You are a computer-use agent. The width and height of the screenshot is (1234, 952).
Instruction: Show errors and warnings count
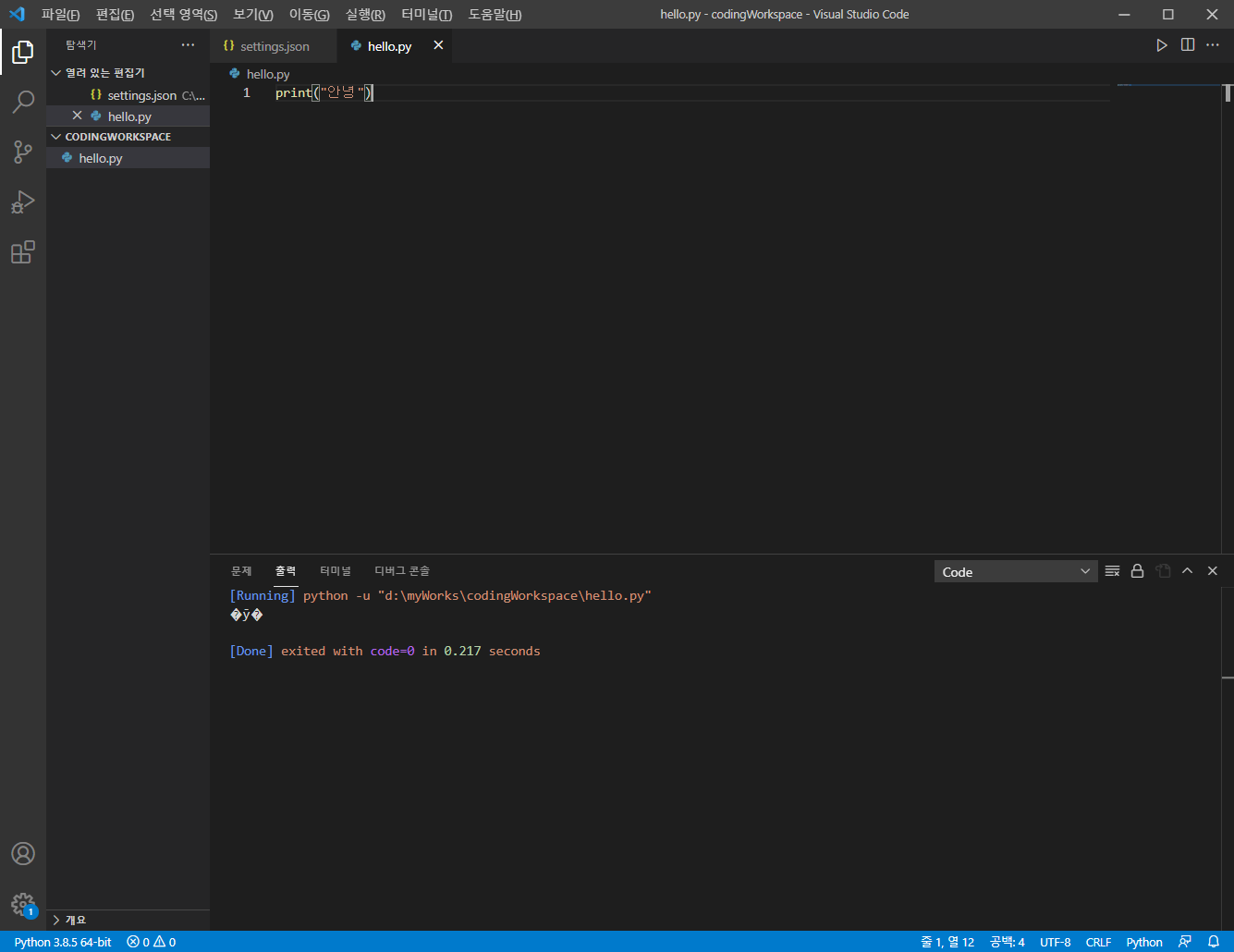click(x=152, y=942)
